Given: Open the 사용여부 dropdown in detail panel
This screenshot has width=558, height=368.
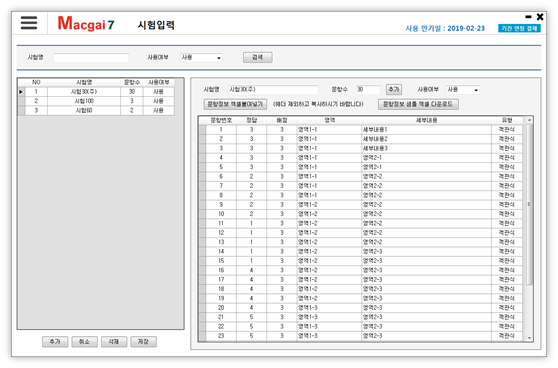Looking at the screenshot, I should (463, 90).
